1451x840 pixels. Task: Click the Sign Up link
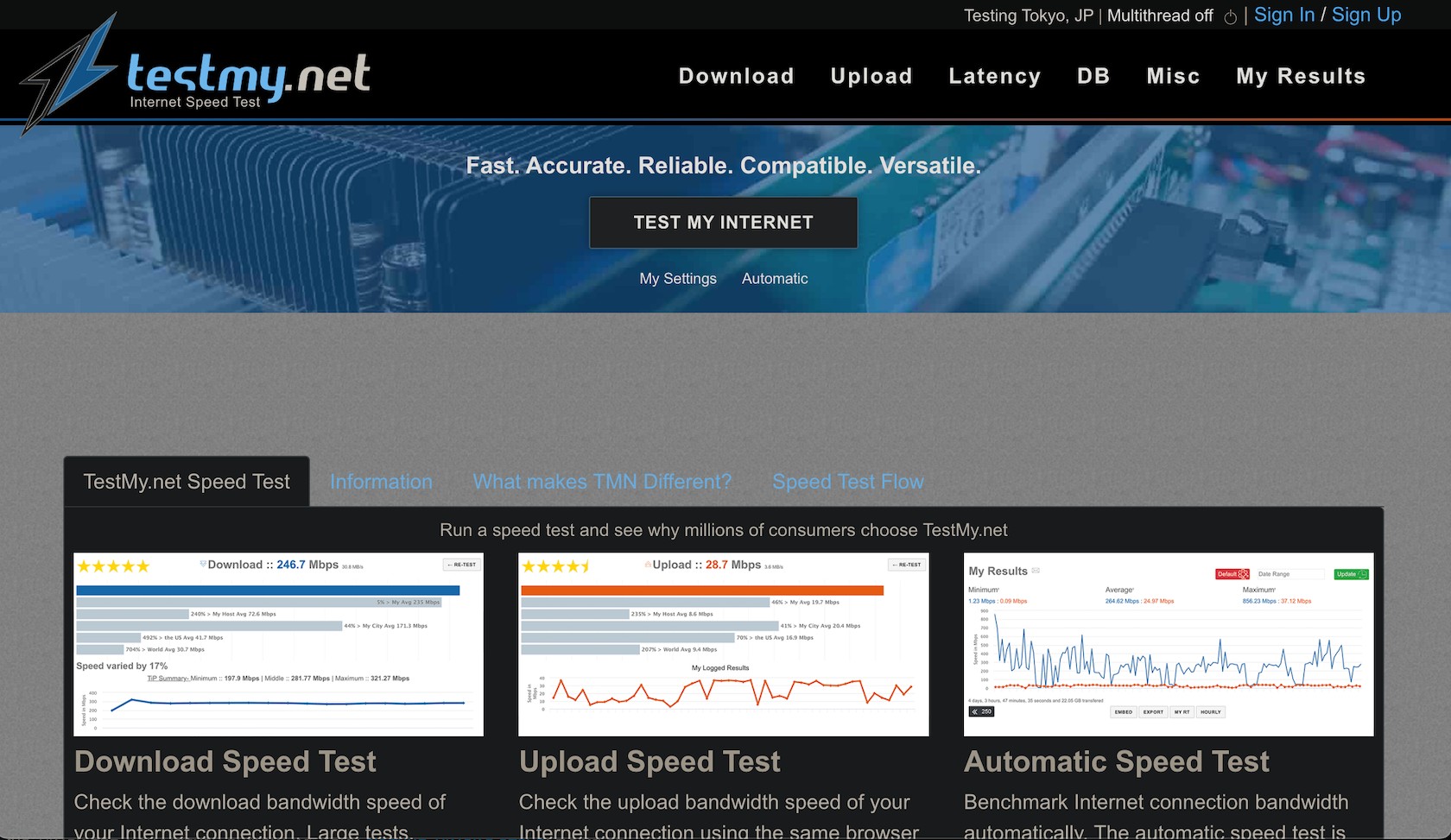pyautogui.click(x=1366, y=15)
